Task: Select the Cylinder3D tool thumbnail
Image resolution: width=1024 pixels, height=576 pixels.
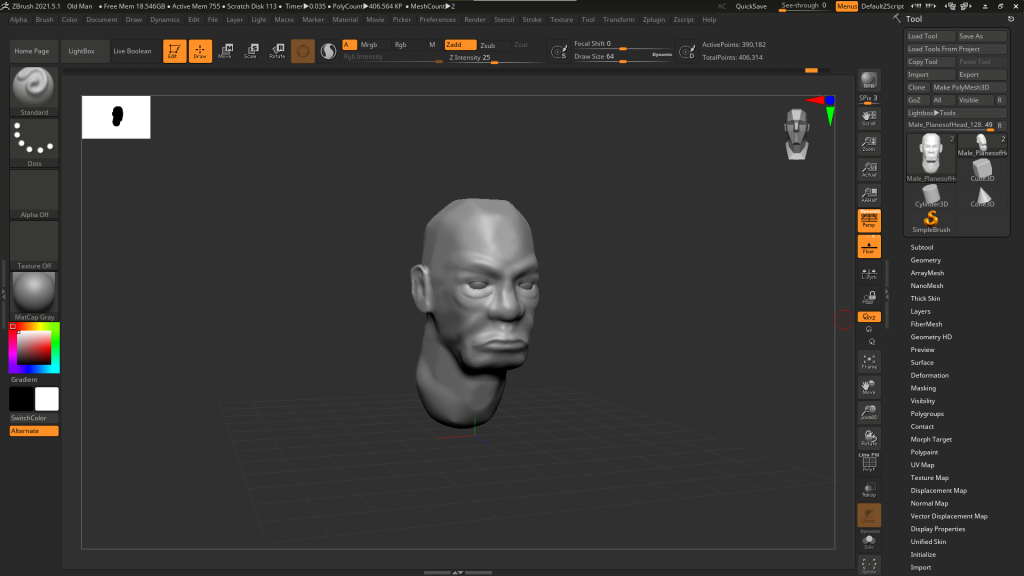Action: [931, 193]
